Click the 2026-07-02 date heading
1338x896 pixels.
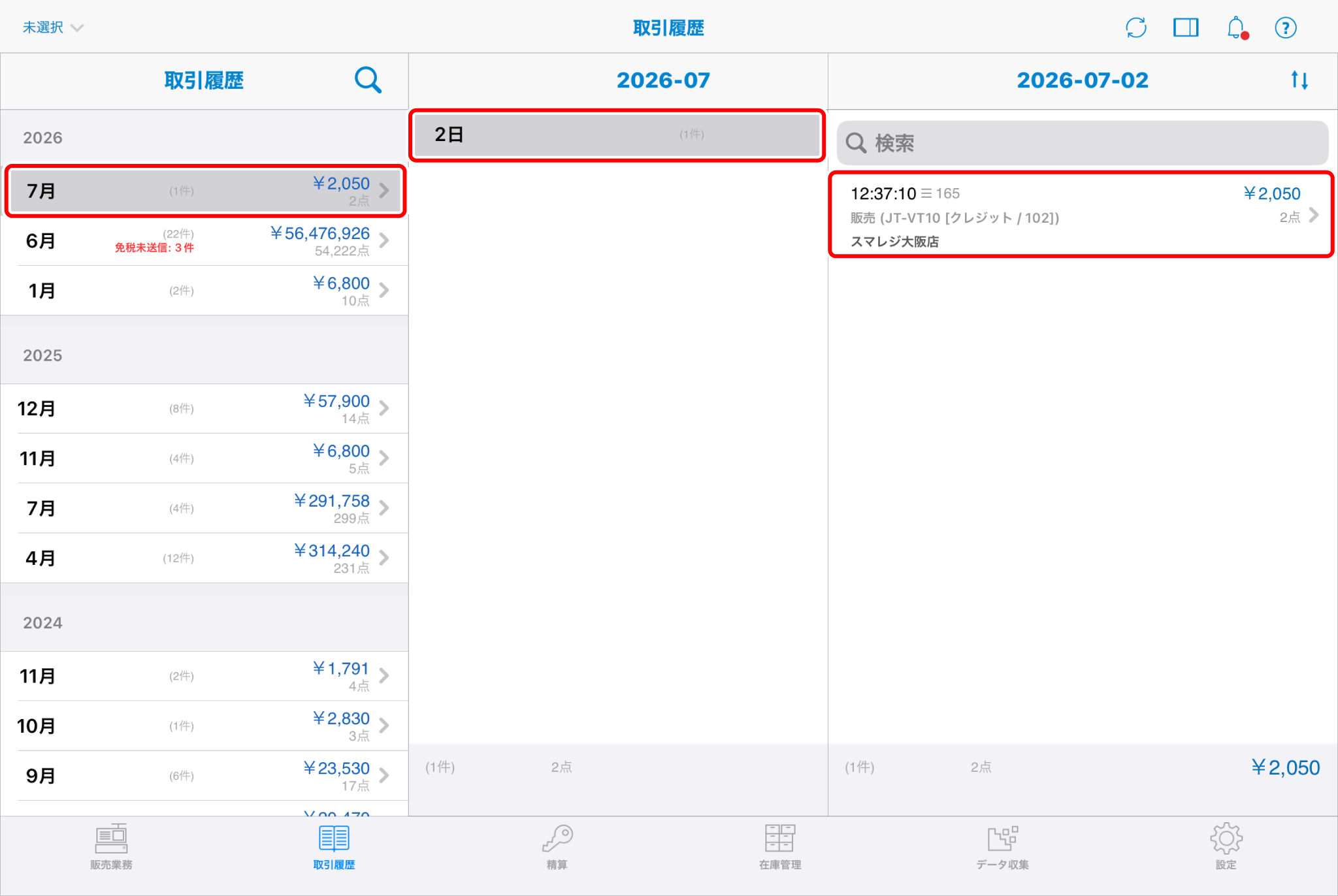tap(1082, 80)
